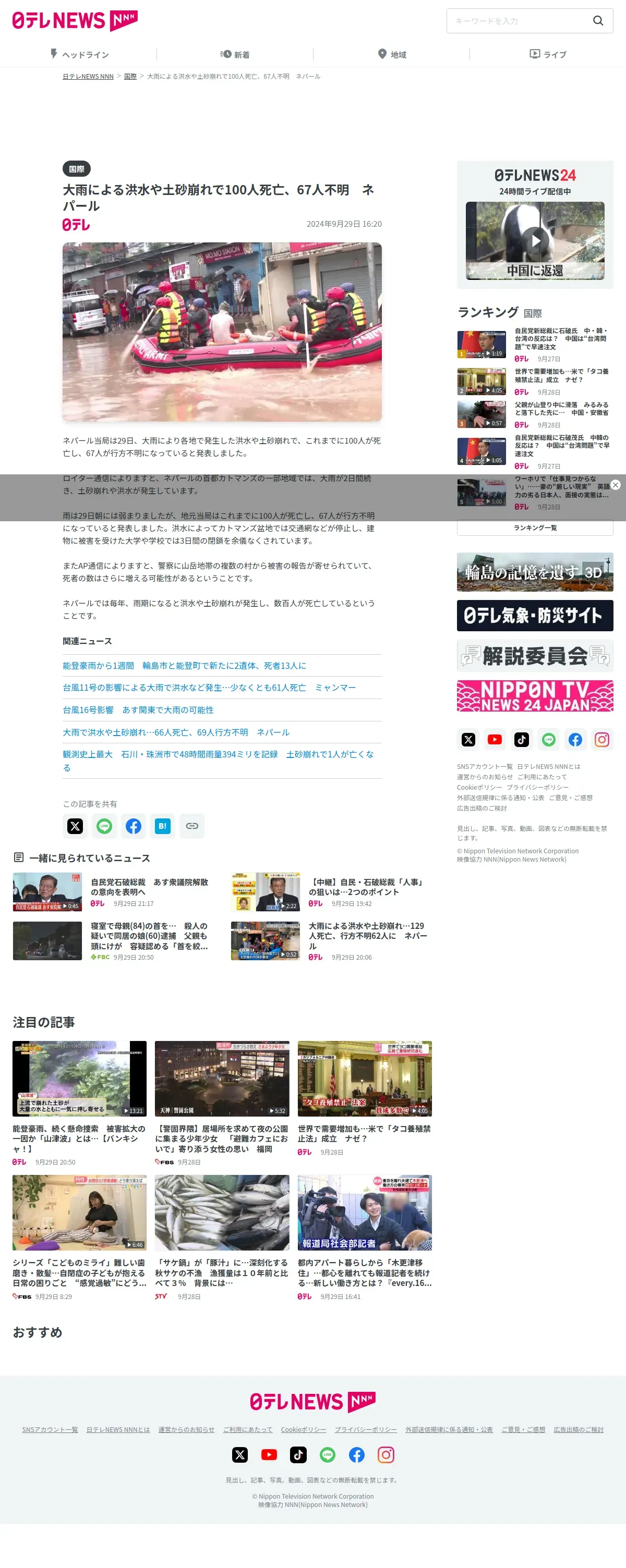The height and width of the screenshot is (1568, 626).
Task: Open the Instagram icon in sidebar
Action: tap(602, 740)
